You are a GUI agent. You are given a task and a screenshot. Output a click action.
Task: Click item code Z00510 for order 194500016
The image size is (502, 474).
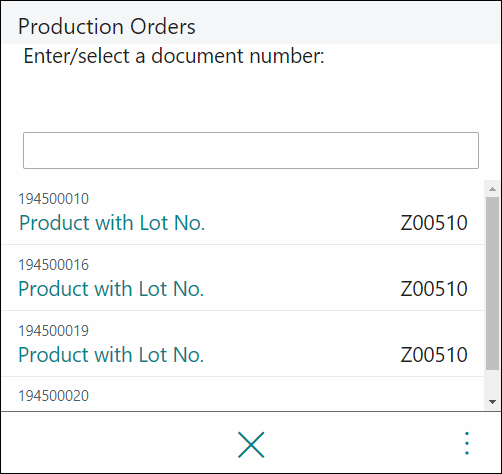pos(434,289)
